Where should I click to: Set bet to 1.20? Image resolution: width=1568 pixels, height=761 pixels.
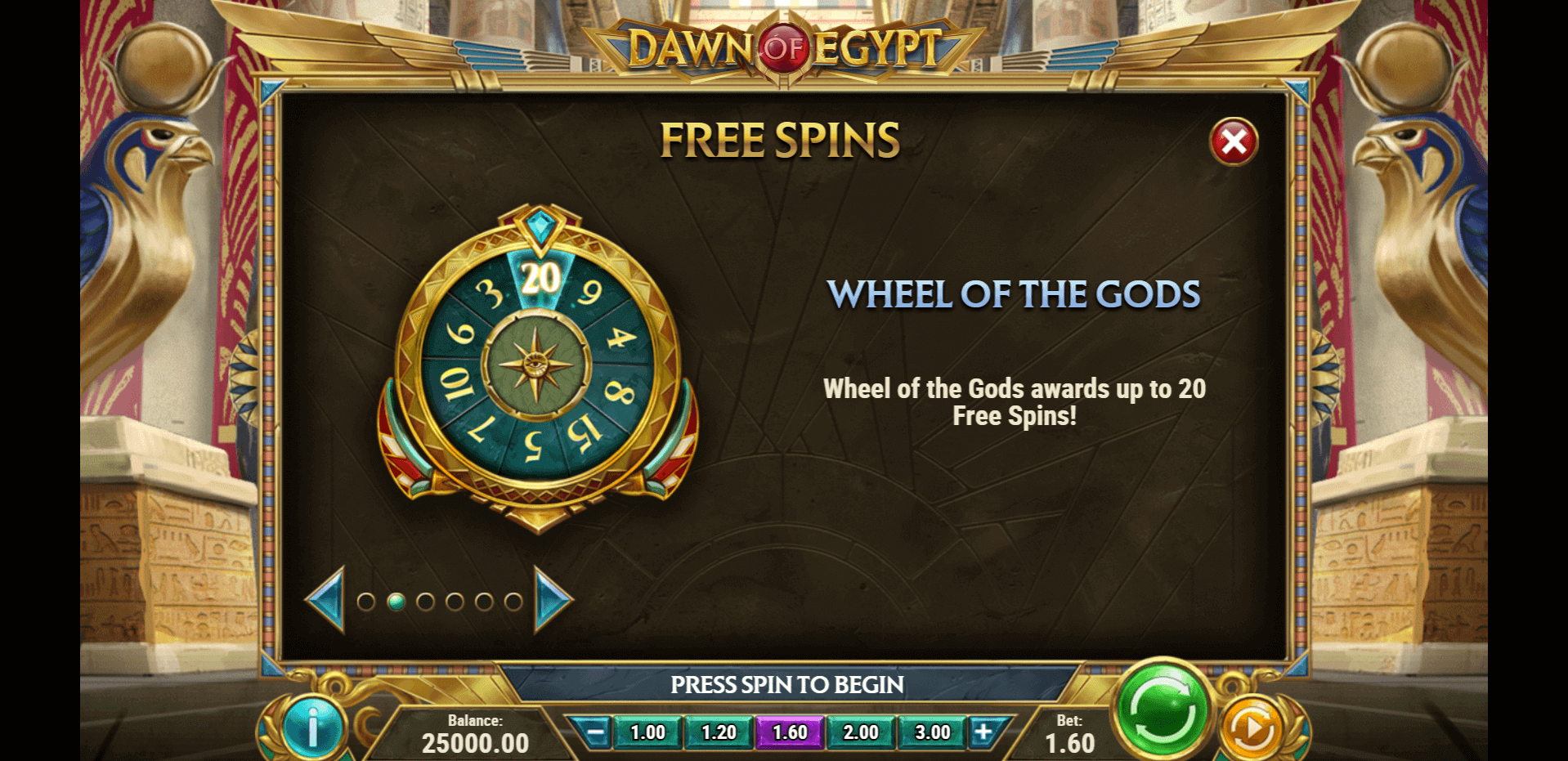click(x=719, y=732)
